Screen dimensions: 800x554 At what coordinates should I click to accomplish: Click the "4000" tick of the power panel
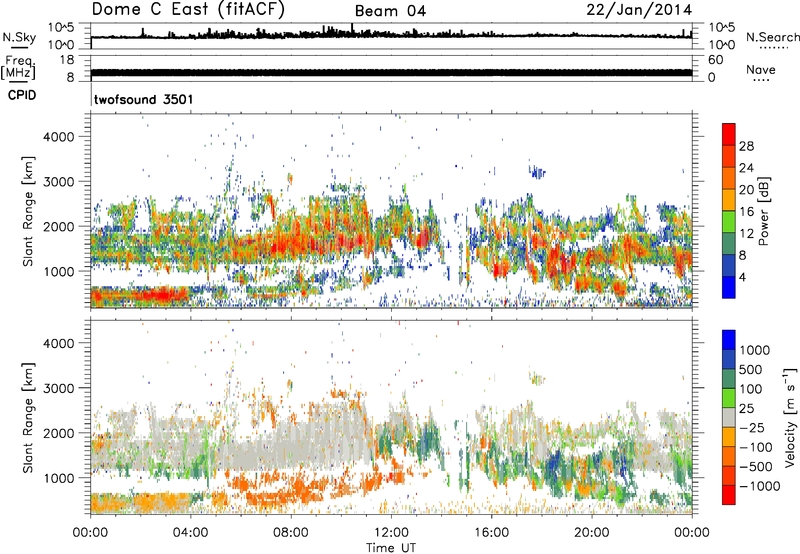pyautogui.click(x=59, y=137)
